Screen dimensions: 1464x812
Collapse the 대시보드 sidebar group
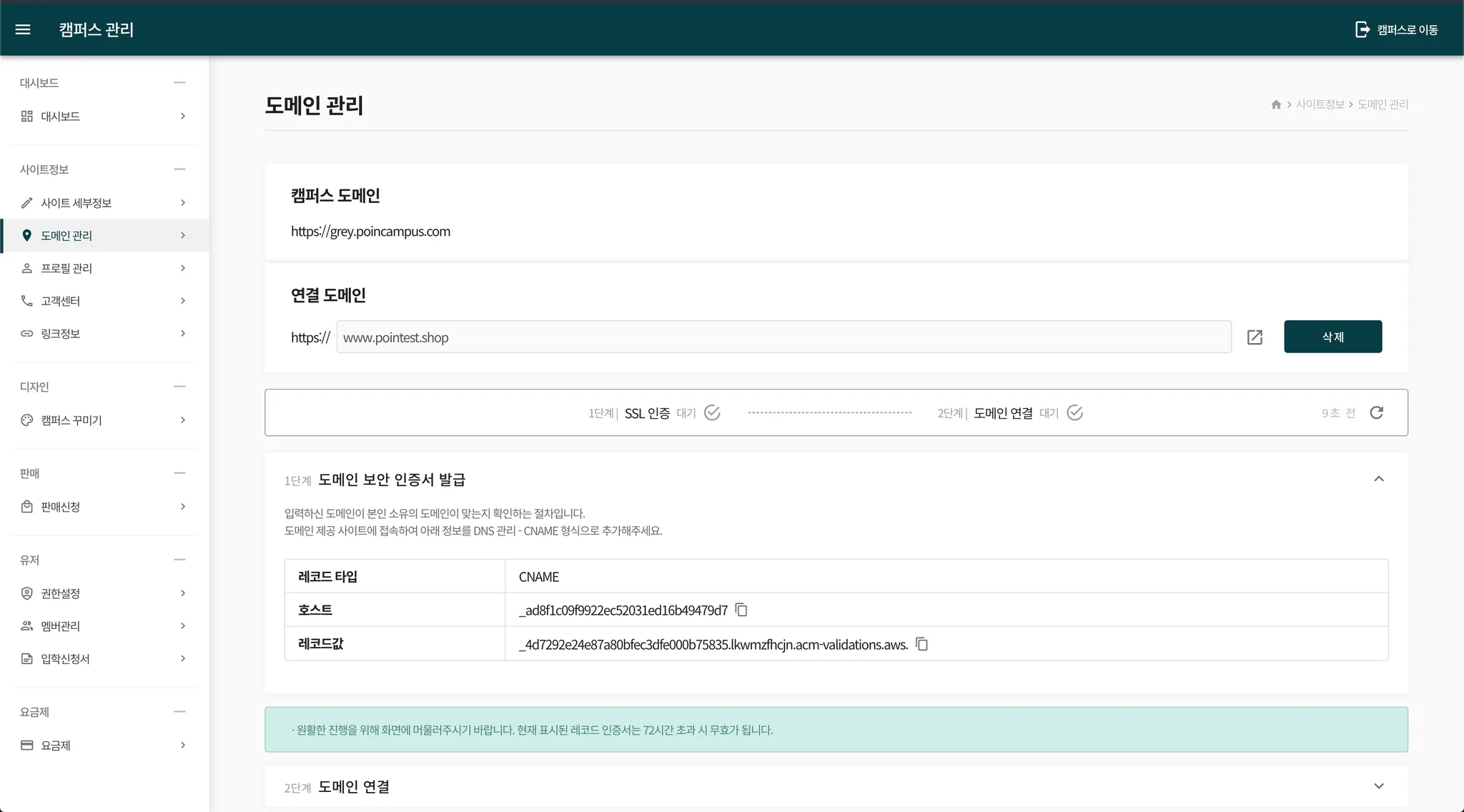pyautogui.click(x=179, y=83)
